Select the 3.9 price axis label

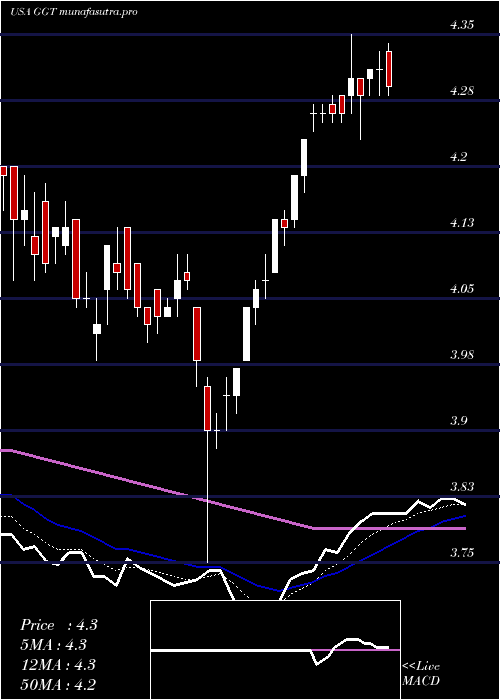coord(458,421)
